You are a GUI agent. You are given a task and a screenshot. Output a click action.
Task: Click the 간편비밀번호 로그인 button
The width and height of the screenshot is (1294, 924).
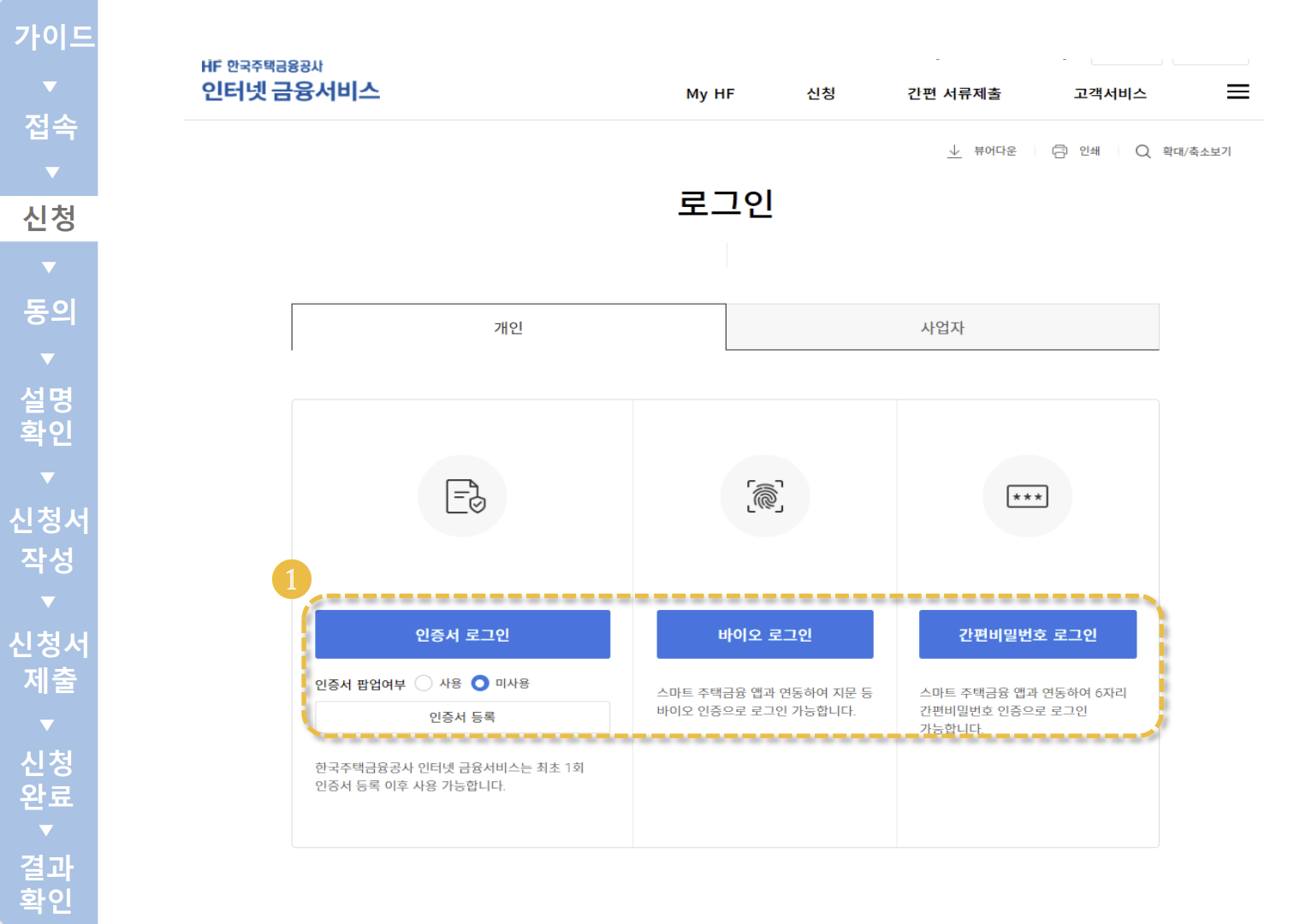(1027, 634)
